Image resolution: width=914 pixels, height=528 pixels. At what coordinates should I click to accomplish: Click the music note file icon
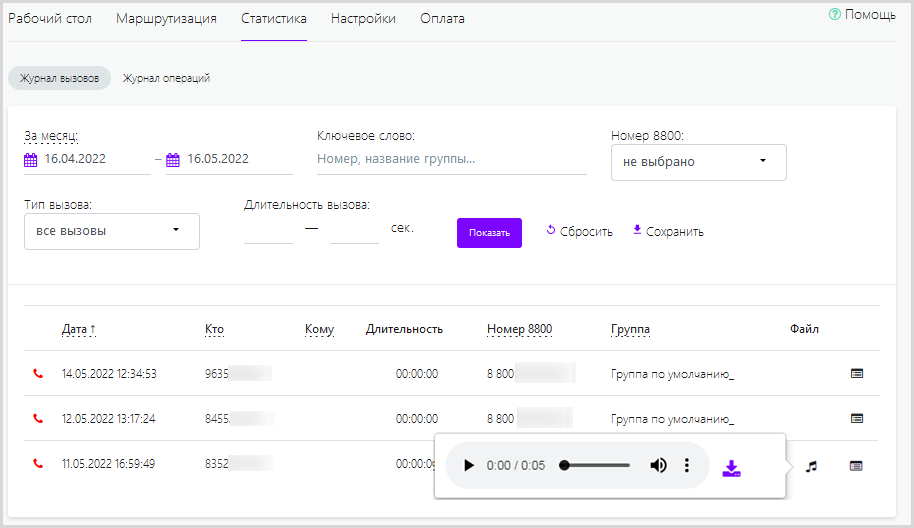click(x=812, y=466)
